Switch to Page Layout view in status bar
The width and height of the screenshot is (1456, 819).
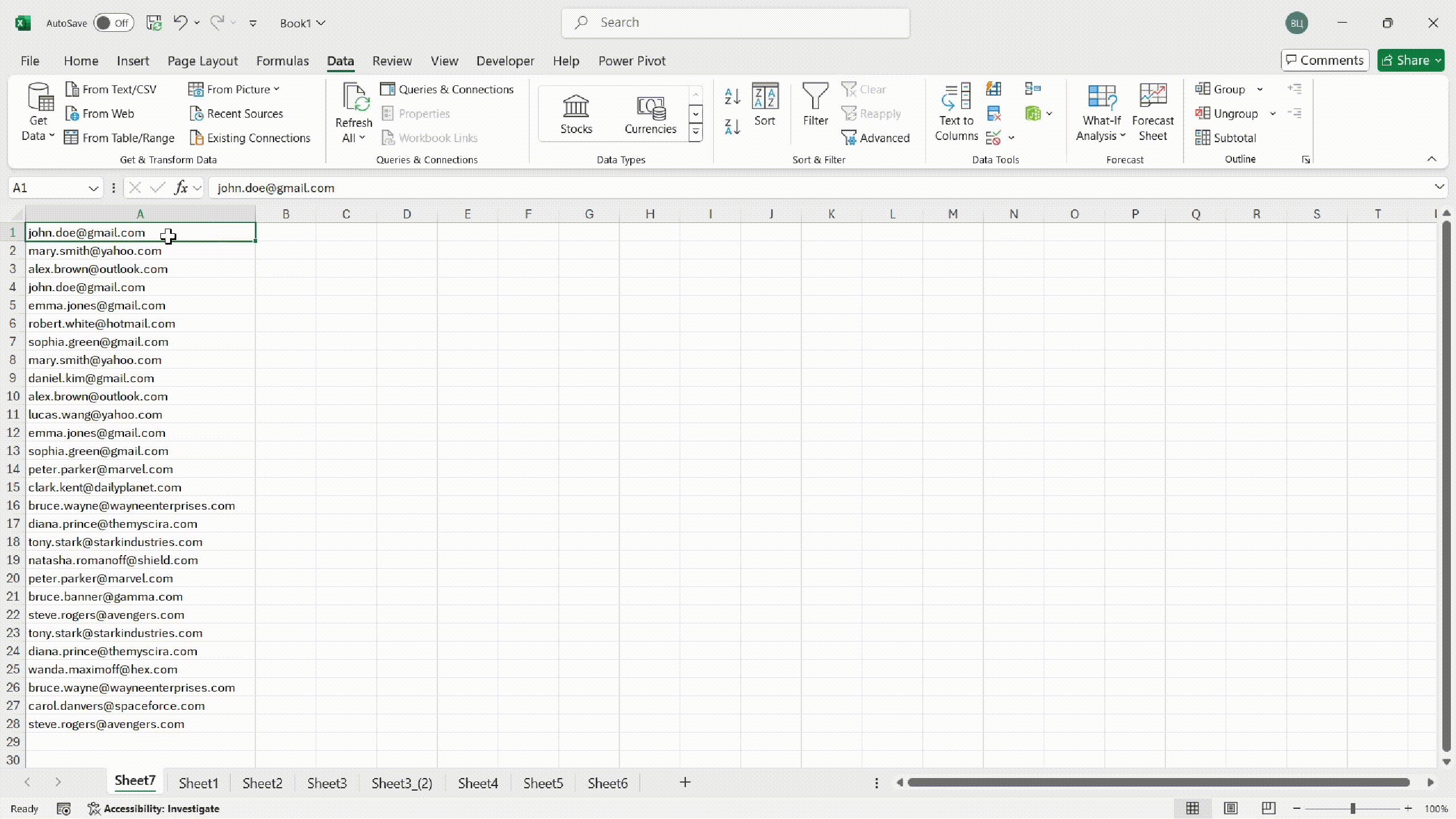[x=1230, y=808]
